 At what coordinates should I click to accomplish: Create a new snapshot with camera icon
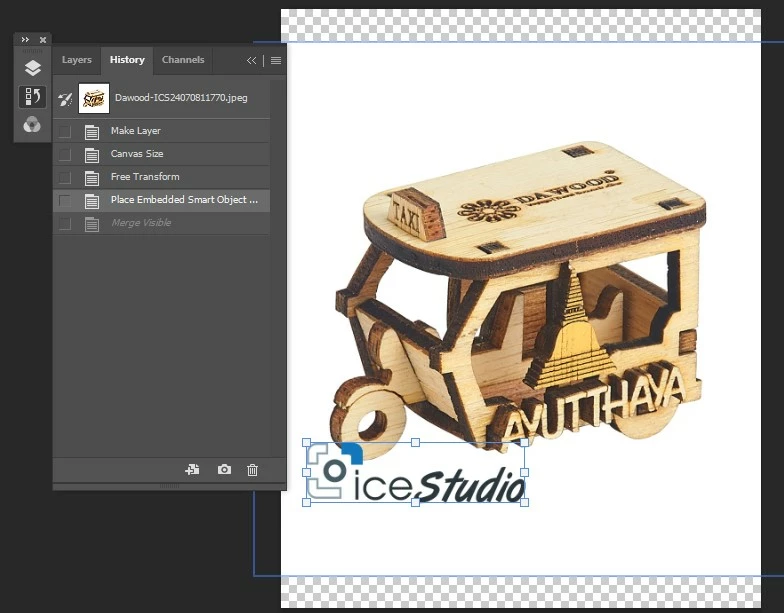pos(224,470)
